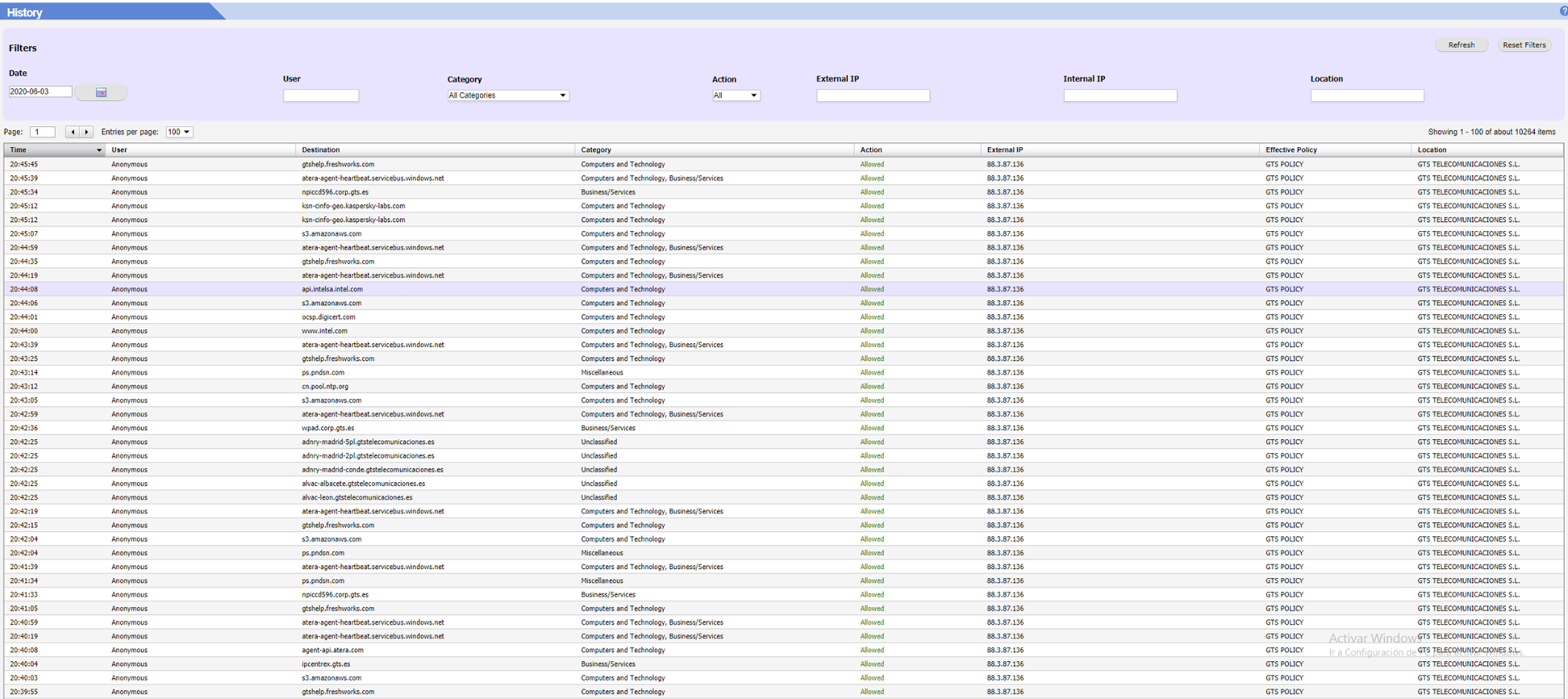Screen dimensions: 1568x699
Task: Select the wpad.corp.gts.es destination cell
Action: click(x=327, y=428)
